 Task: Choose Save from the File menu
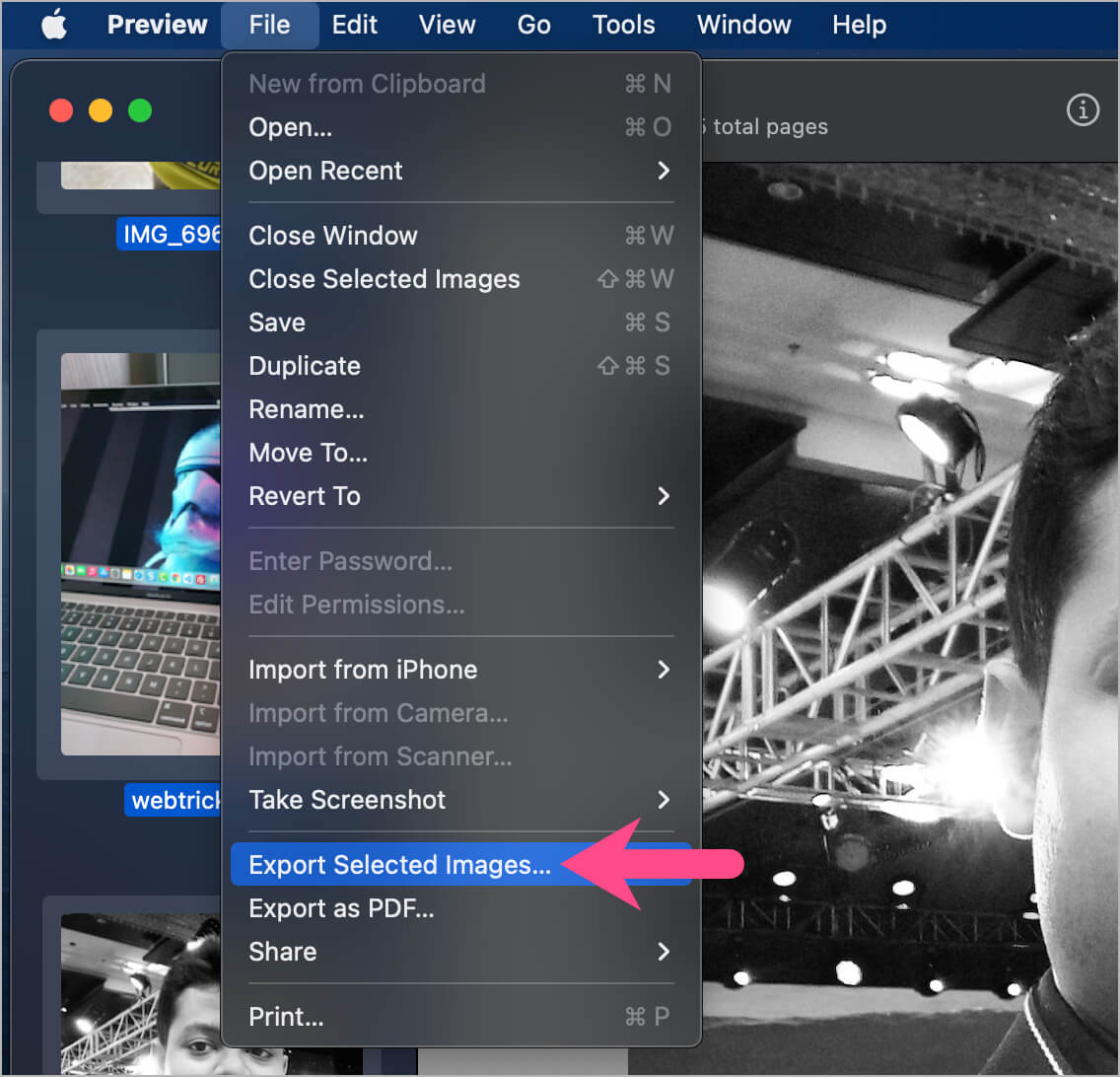(460, 323)
